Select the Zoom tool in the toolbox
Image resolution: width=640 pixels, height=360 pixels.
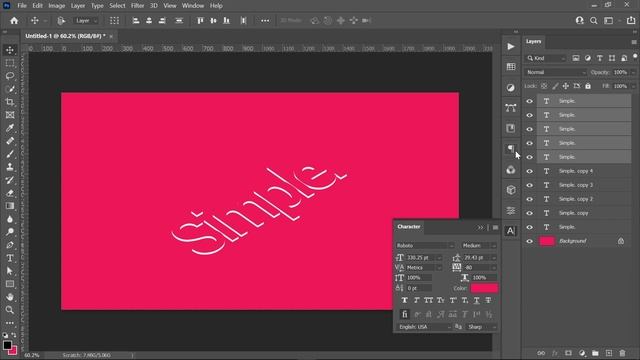pos(10,310)
